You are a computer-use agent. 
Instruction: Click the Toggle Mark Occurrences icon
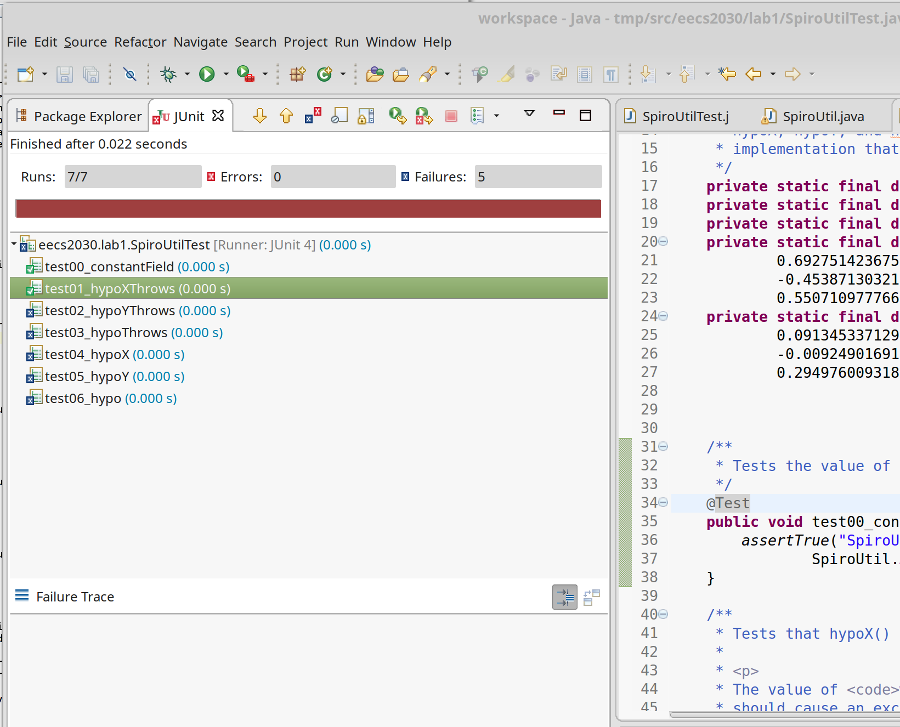coord(506,74)
